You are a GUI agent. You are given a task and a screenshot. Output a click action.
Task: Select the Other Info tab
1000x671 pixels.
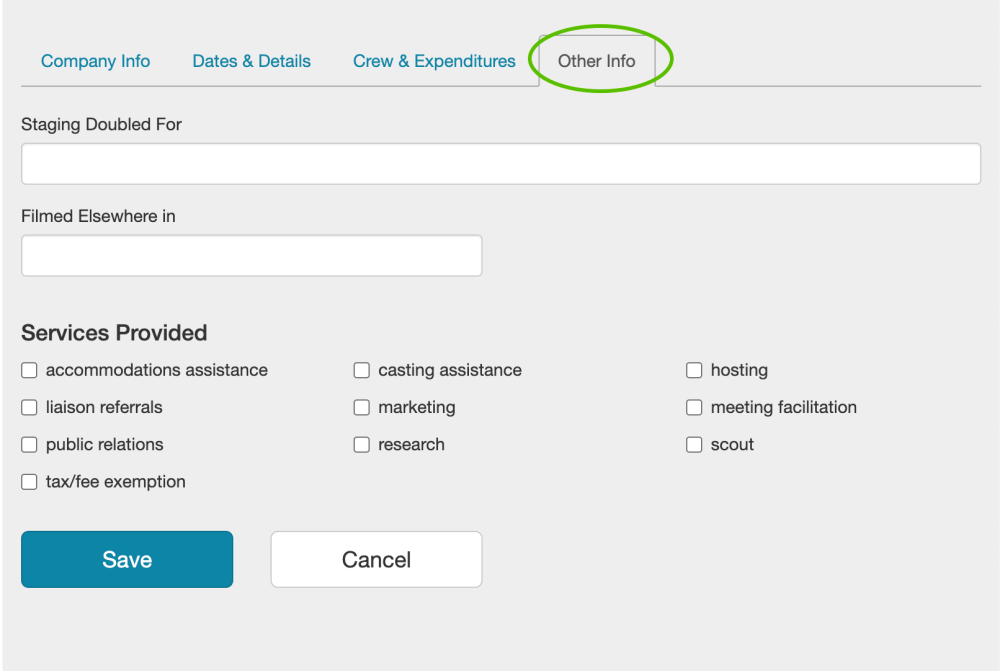point(596,61)
